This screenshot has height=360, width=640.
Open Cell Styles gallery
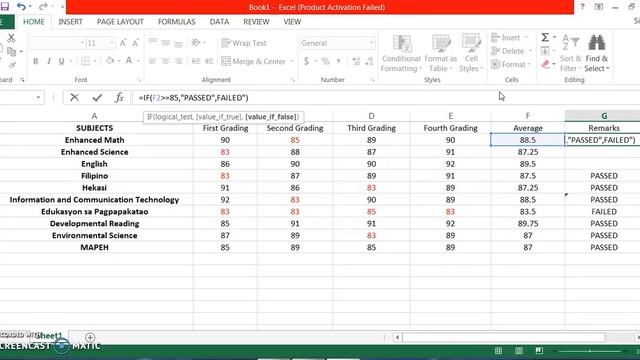point(471,53)
